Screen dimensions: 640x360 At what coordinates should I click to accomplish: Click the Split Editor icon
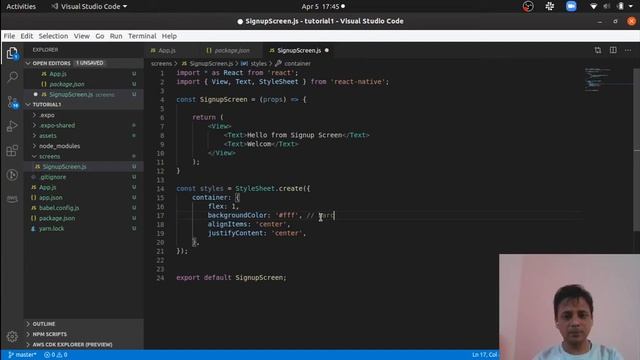coord(613,50)
